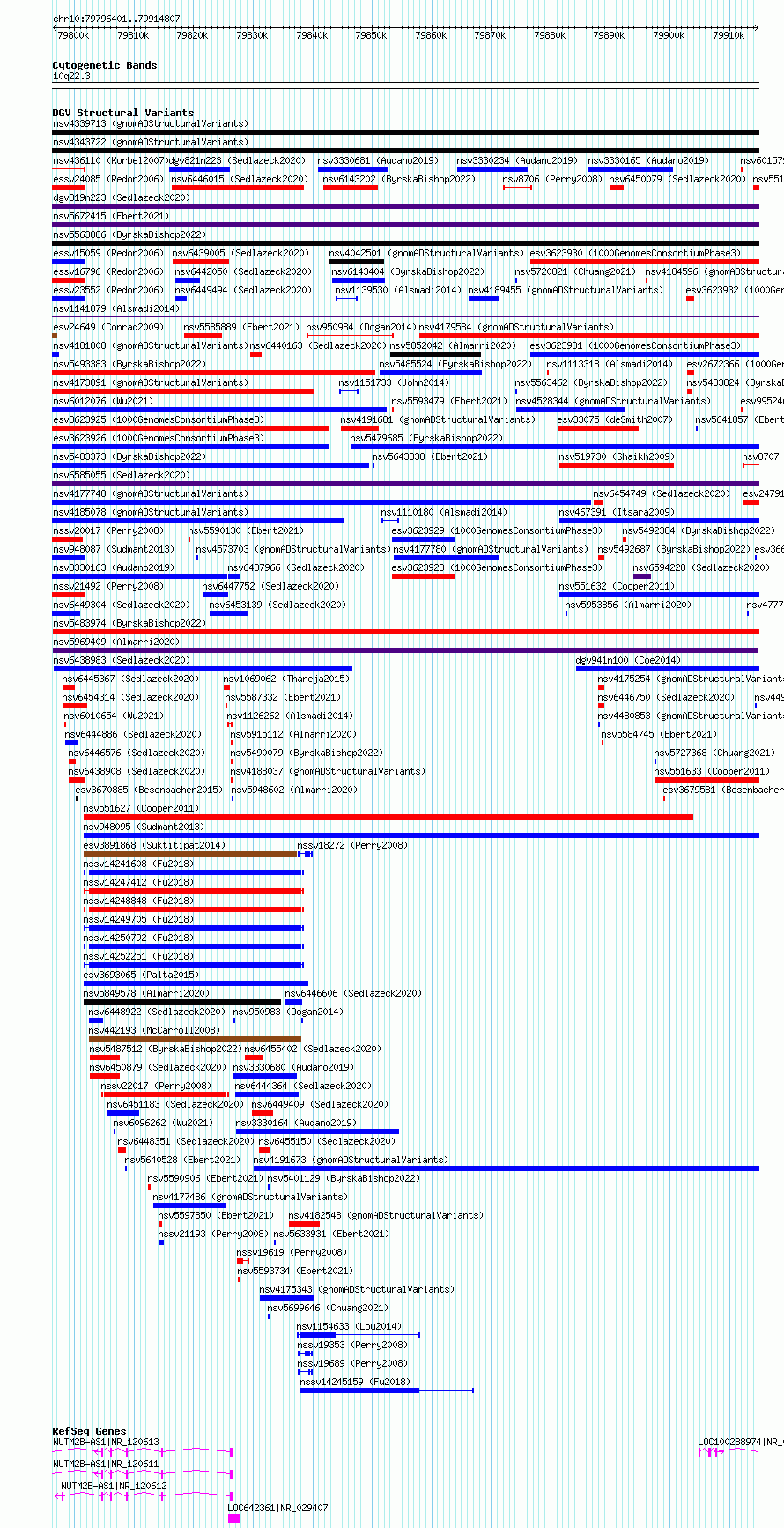Click LOC642361|NR_029407 gene label
Screen dimensions: 784x1528
pos(277,1508)
